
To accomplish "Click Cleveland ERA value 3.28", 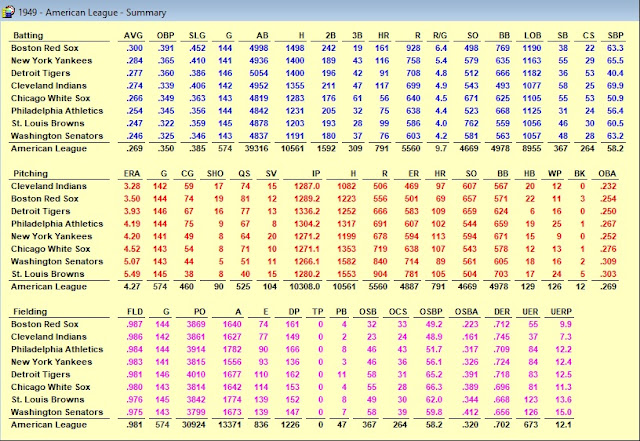I will point(132,186).
